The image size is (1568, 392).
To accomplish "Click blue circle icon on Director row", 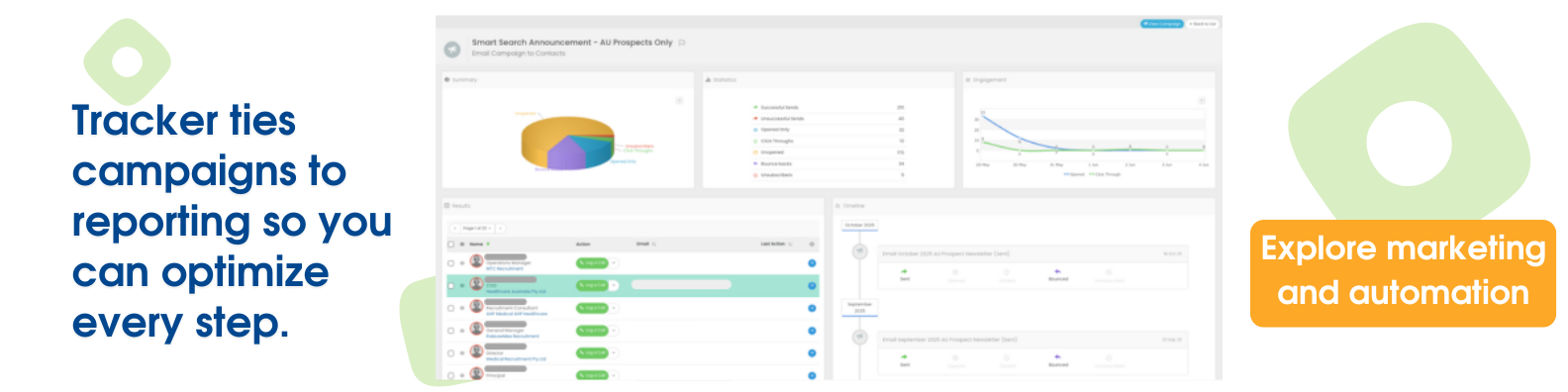I will (812, 352).
